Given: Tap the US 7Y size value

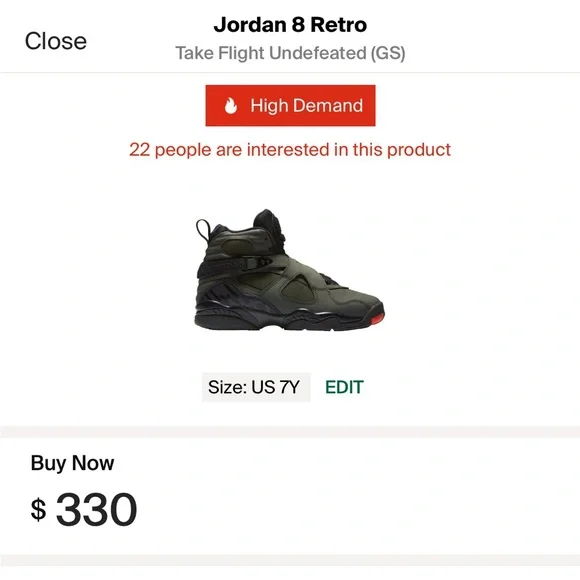Looking at the screenshot, I should (275, 387).
